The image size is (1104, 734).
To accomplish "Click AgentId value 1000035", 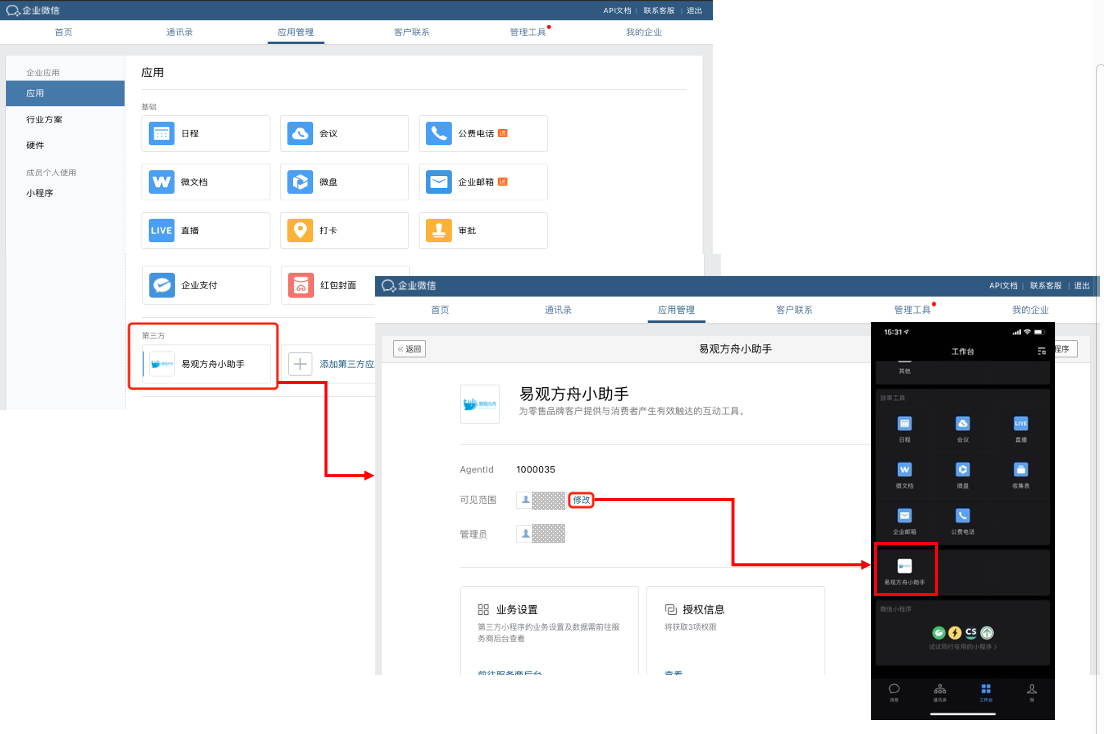I will 536,470.
